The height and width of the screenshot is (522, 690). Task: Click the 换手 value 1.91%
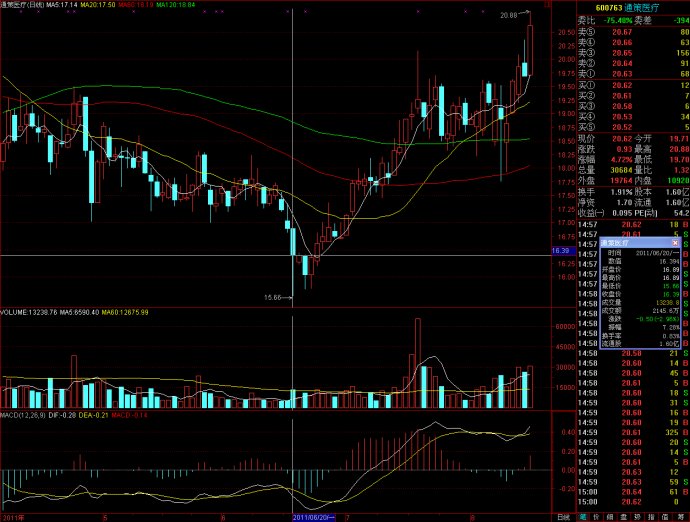621,192
